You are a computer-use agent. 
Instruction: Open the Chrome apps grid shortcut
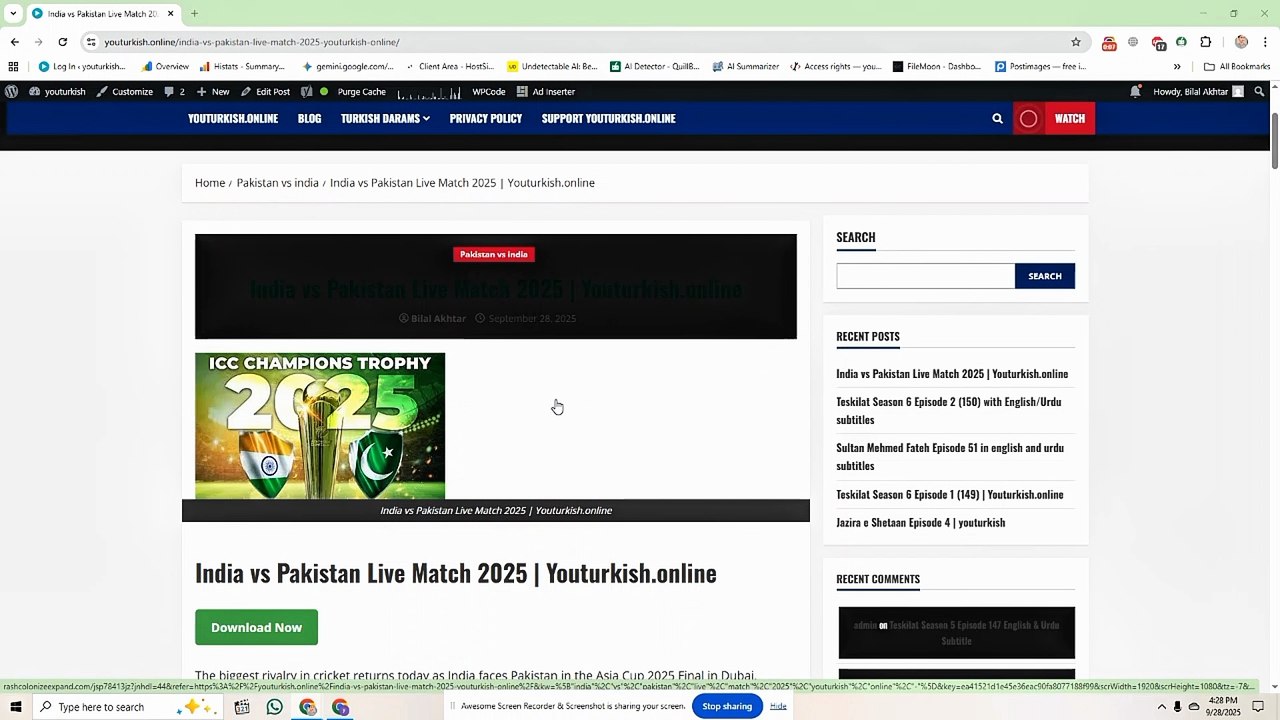click(13, 67)
